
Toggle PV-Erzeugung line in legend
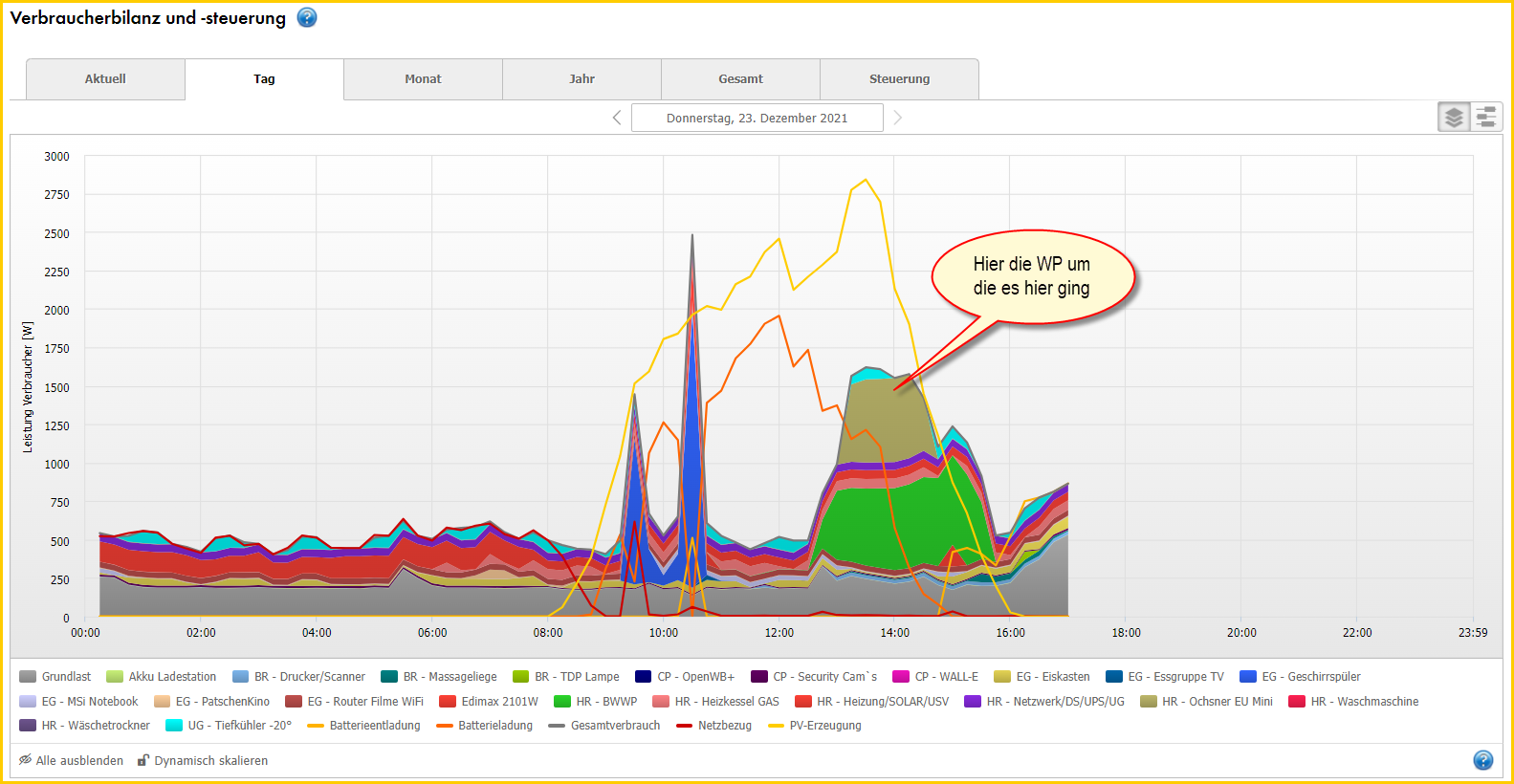(815, 726)
